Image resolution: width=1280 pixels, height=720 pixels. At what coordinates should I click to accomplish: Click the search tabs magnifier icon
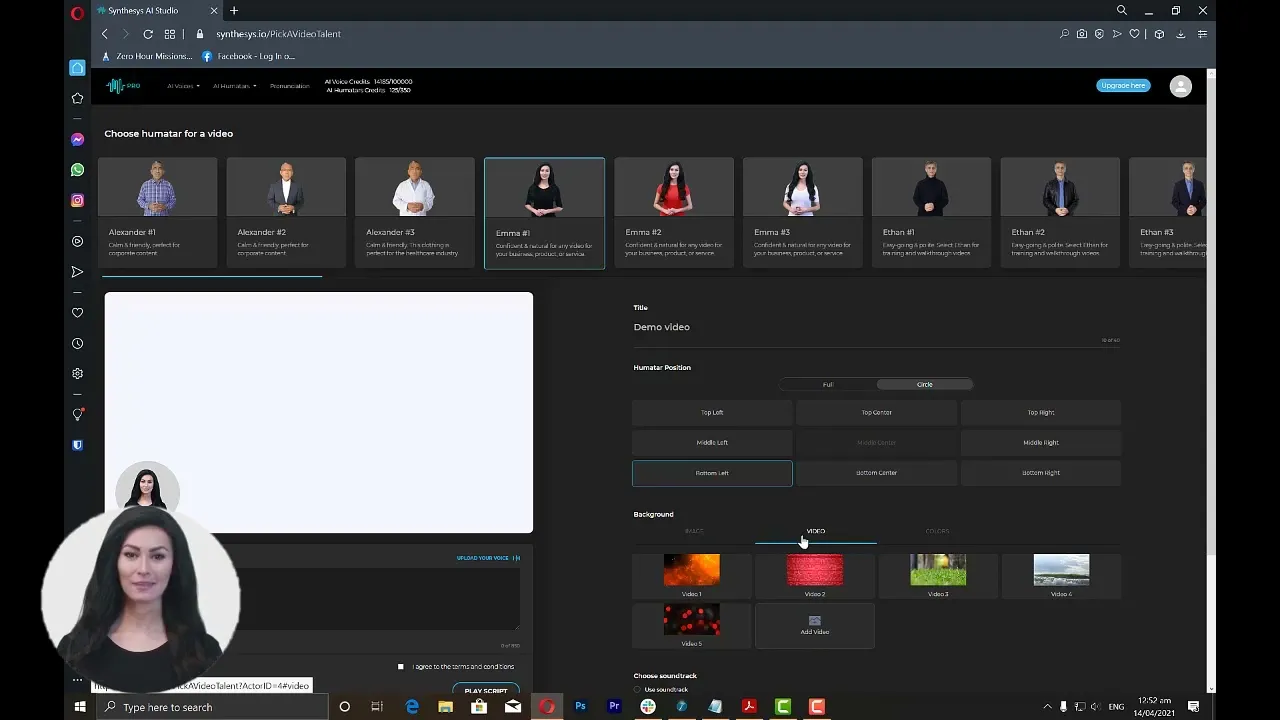click(1122, 10)
